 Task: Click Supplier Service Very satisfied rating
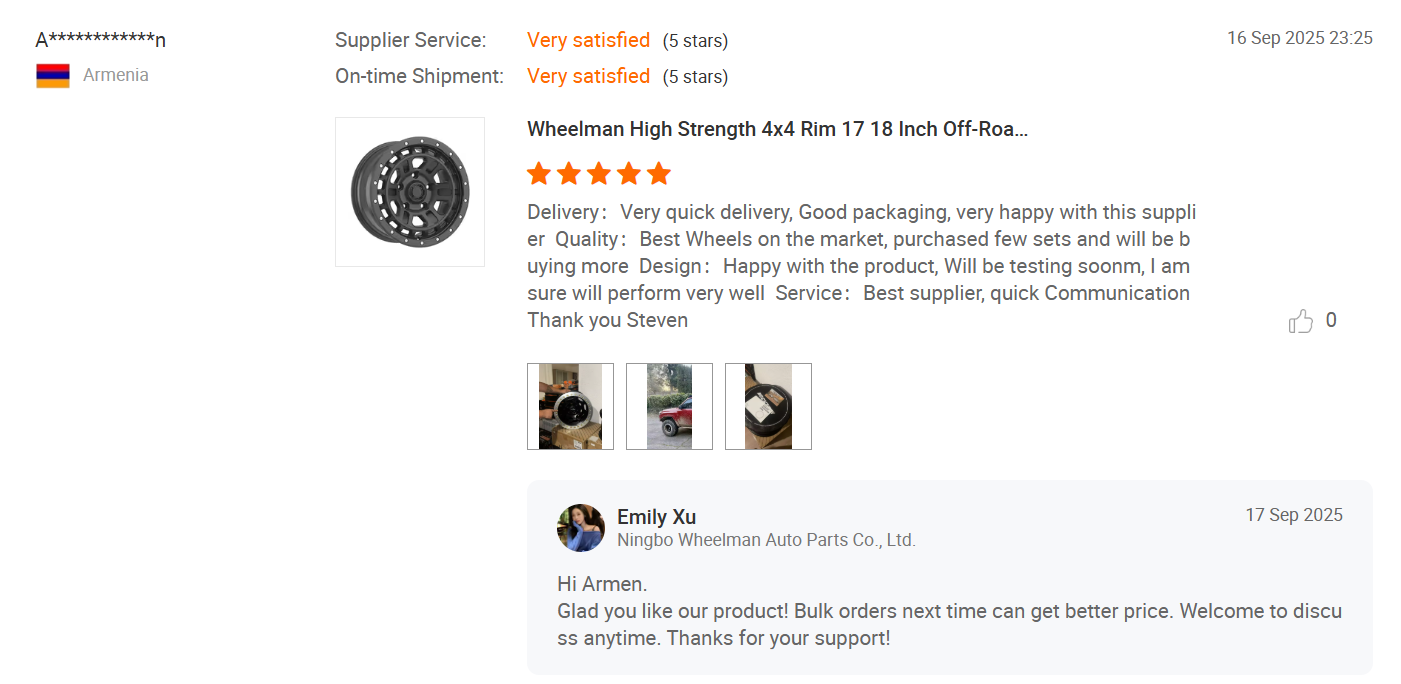click(588, 40)
